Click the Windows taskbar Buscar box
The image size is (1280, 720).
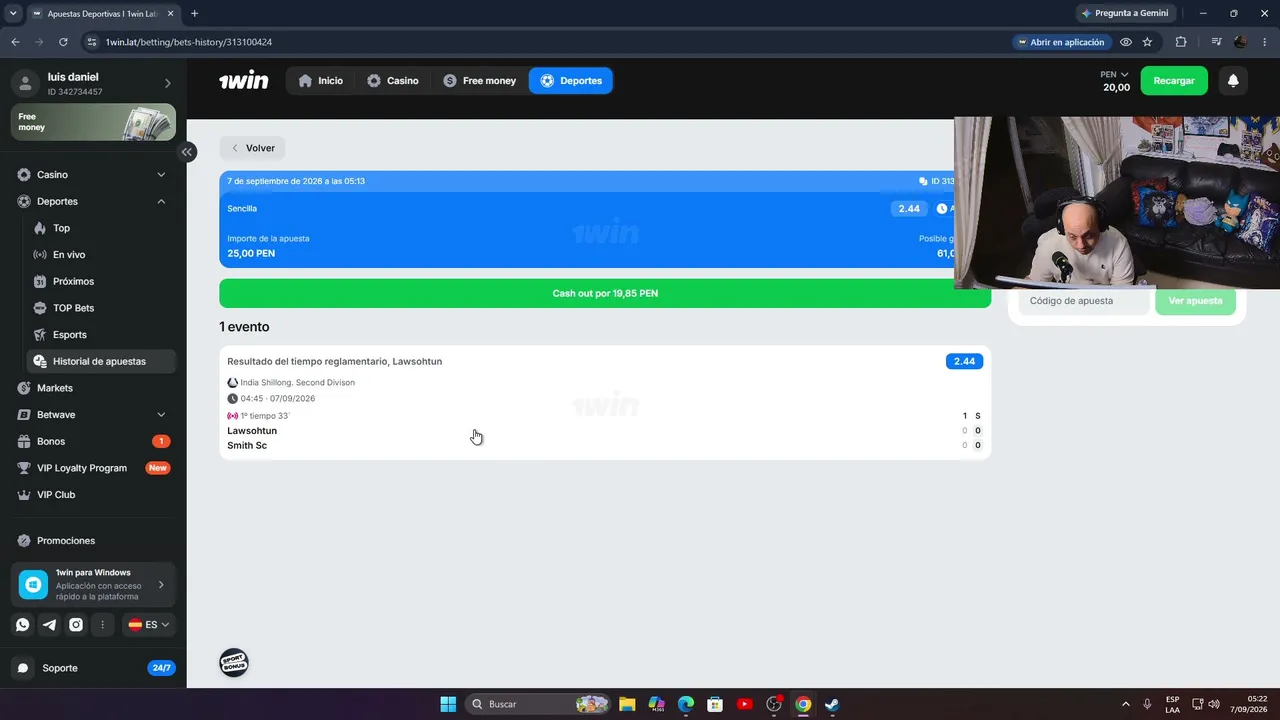pyautogui.click(x=538, y=704)
